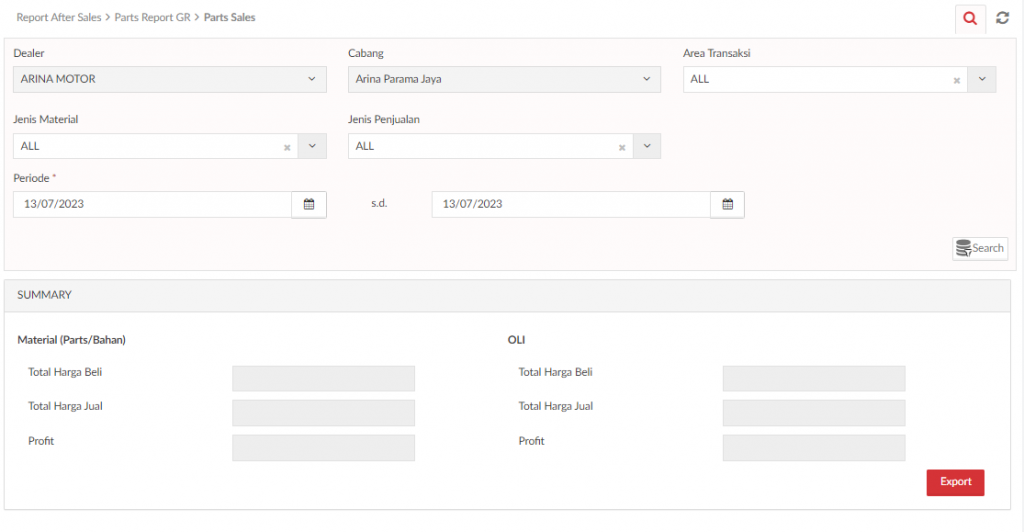Screen dimensions: 1024x532
Task: Click the refresh arrows icon
Action: click(1002, 18)
